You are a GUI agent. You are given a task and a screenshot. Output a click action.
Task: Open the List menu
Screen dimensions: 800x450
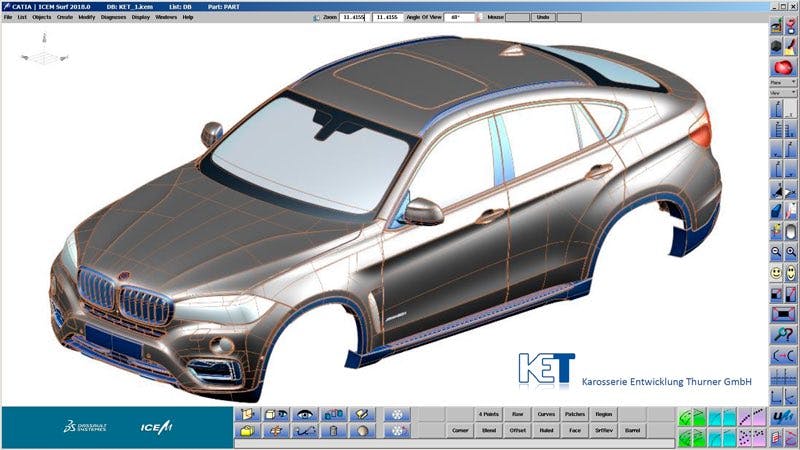[22, 17]
